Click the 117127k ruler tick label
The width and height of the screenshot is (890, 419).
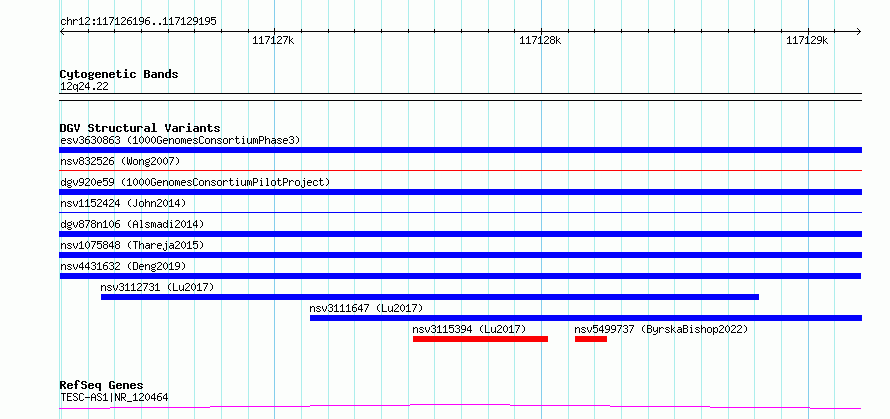click(x=273, y=40)
